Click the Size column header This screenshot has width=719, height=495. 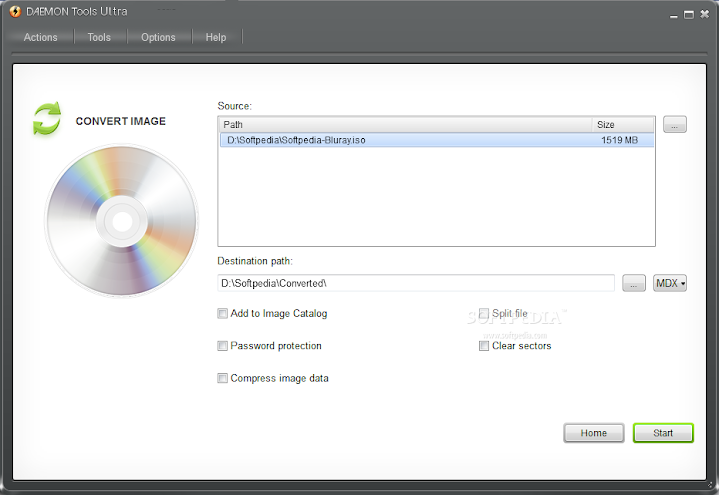point(623,124)
